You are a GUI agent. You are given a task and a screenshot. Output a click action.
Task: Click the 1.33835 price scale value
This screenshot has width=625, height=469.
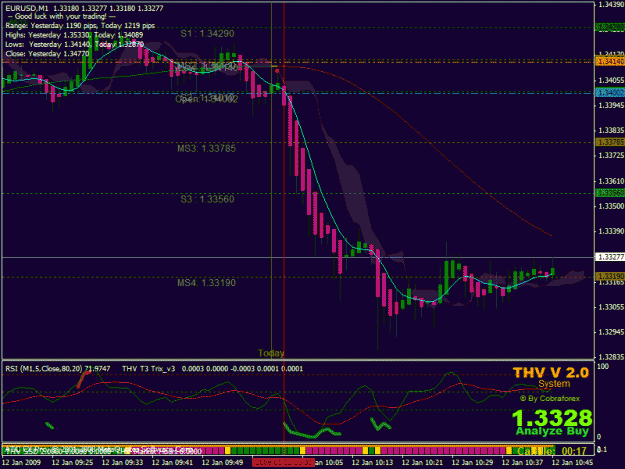pos(611,130)
